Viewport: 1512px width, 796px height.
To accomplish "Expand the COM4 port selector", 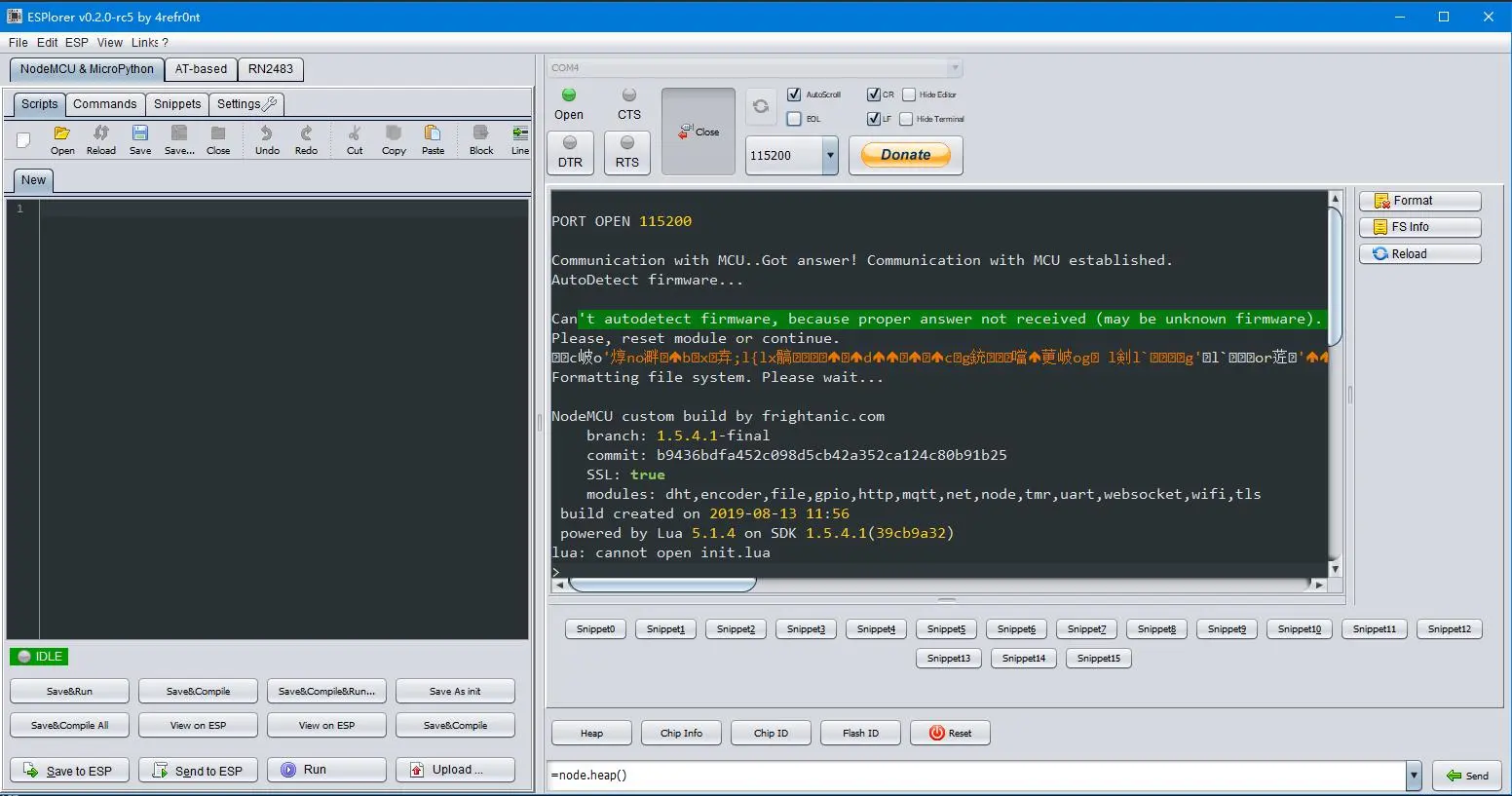I will click(954, 67).
